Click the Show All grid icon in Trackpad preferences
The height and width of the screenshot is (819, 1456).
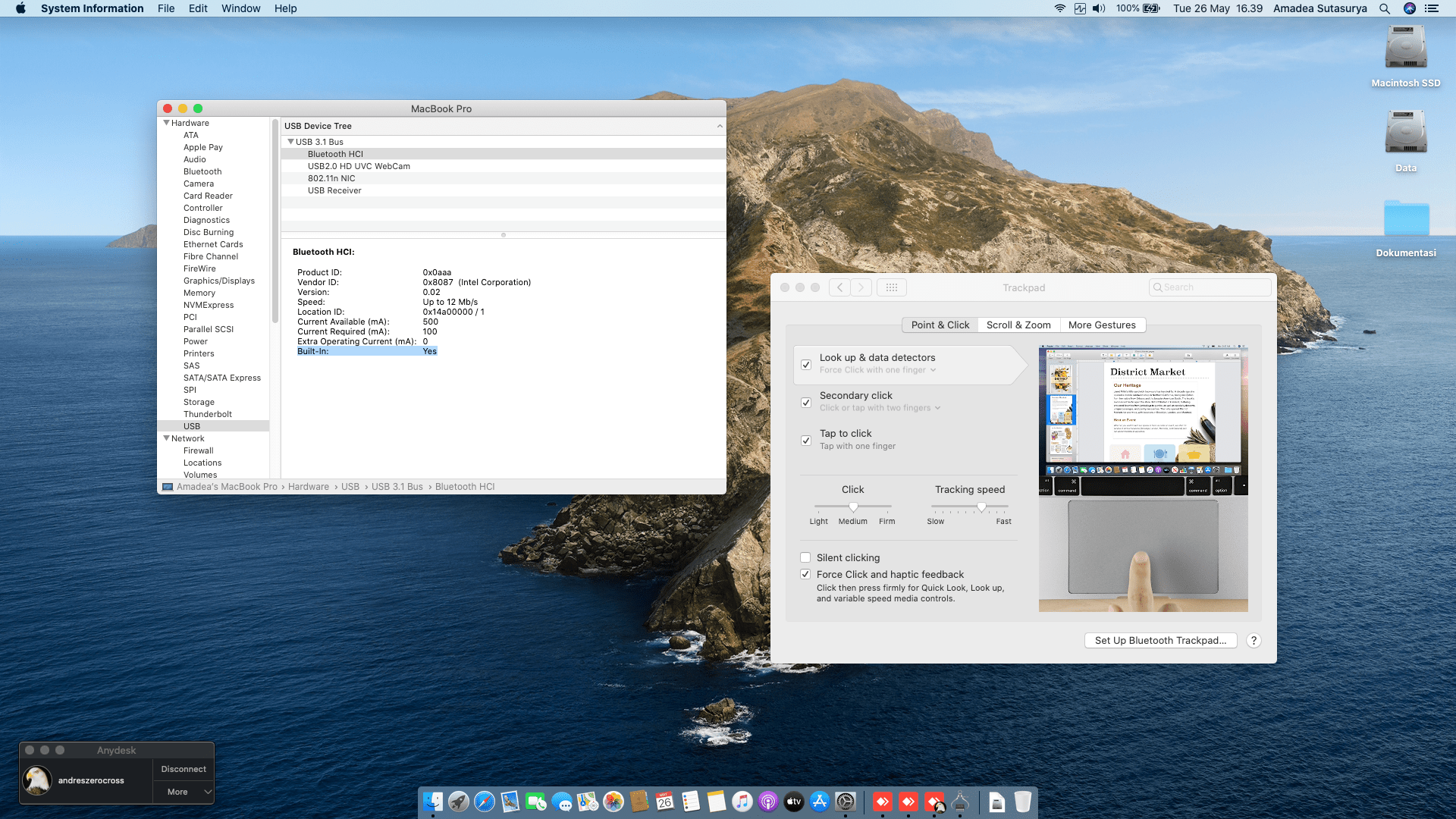click(892, 287)
